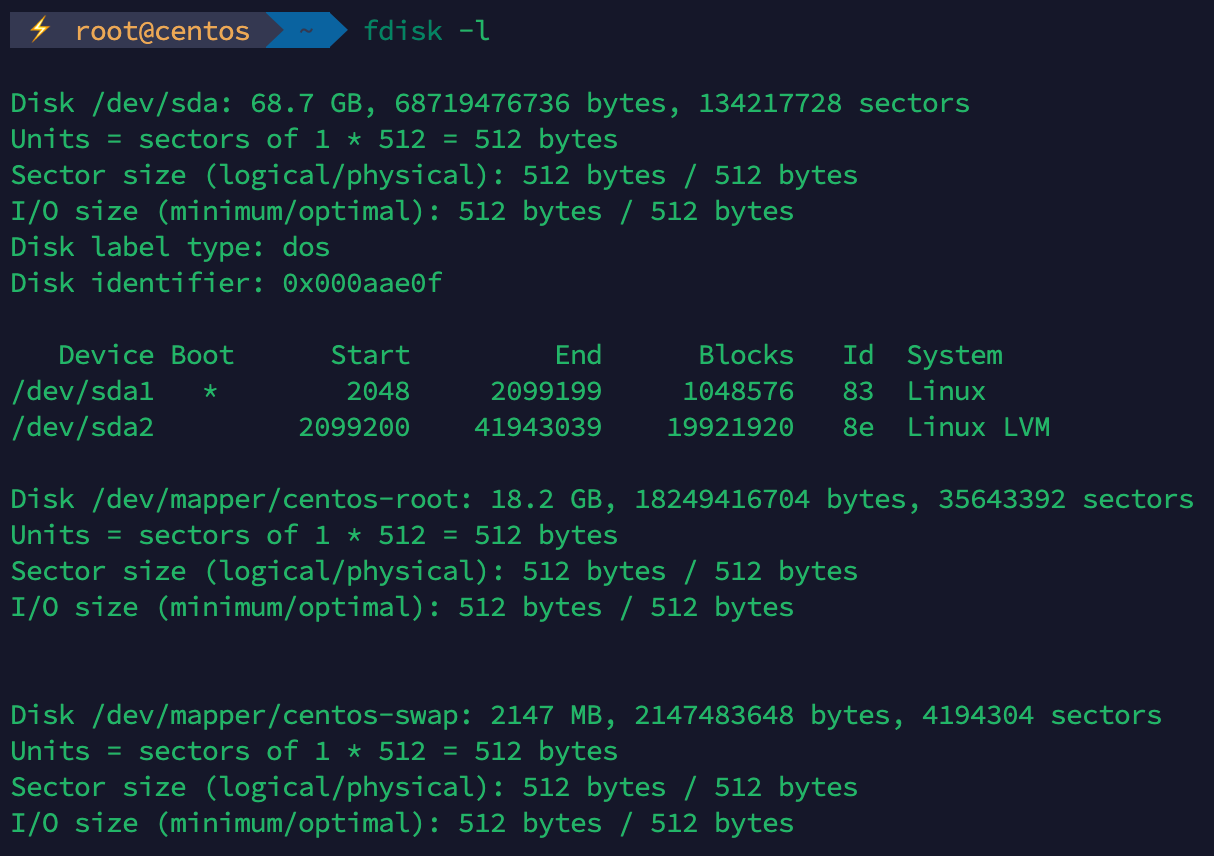Click the lightning bolt prompt icon
Viewport: 1214px width, 856px height.
tap(39, 31)
